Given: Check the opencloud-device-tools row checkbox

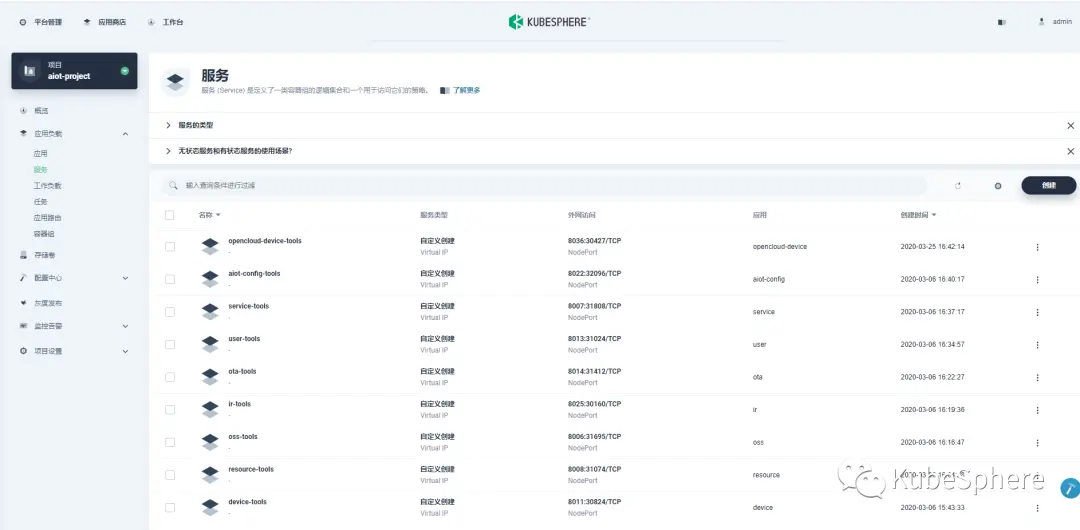Looking at the screenshot, I should (169, 247).
